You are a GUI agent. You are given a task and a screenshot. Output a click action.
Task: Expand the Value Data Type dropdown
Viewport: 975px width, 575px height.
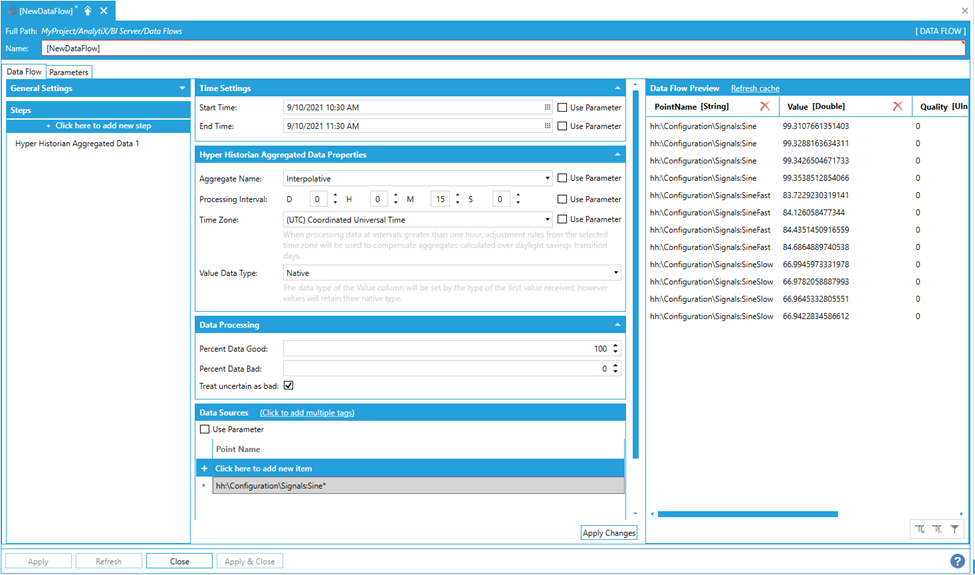pyautogui.click(x=616, y=272)
